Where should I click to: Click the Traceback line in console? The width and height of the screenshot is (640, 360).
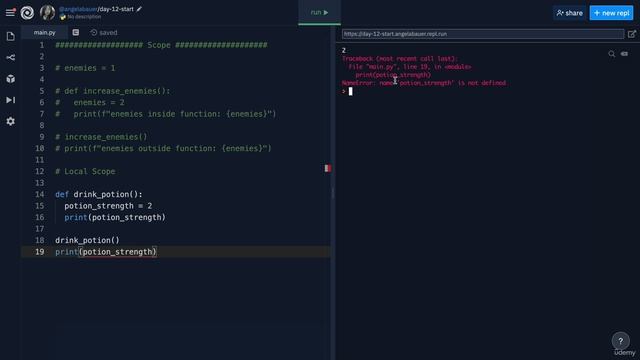(x=400, y=59)
